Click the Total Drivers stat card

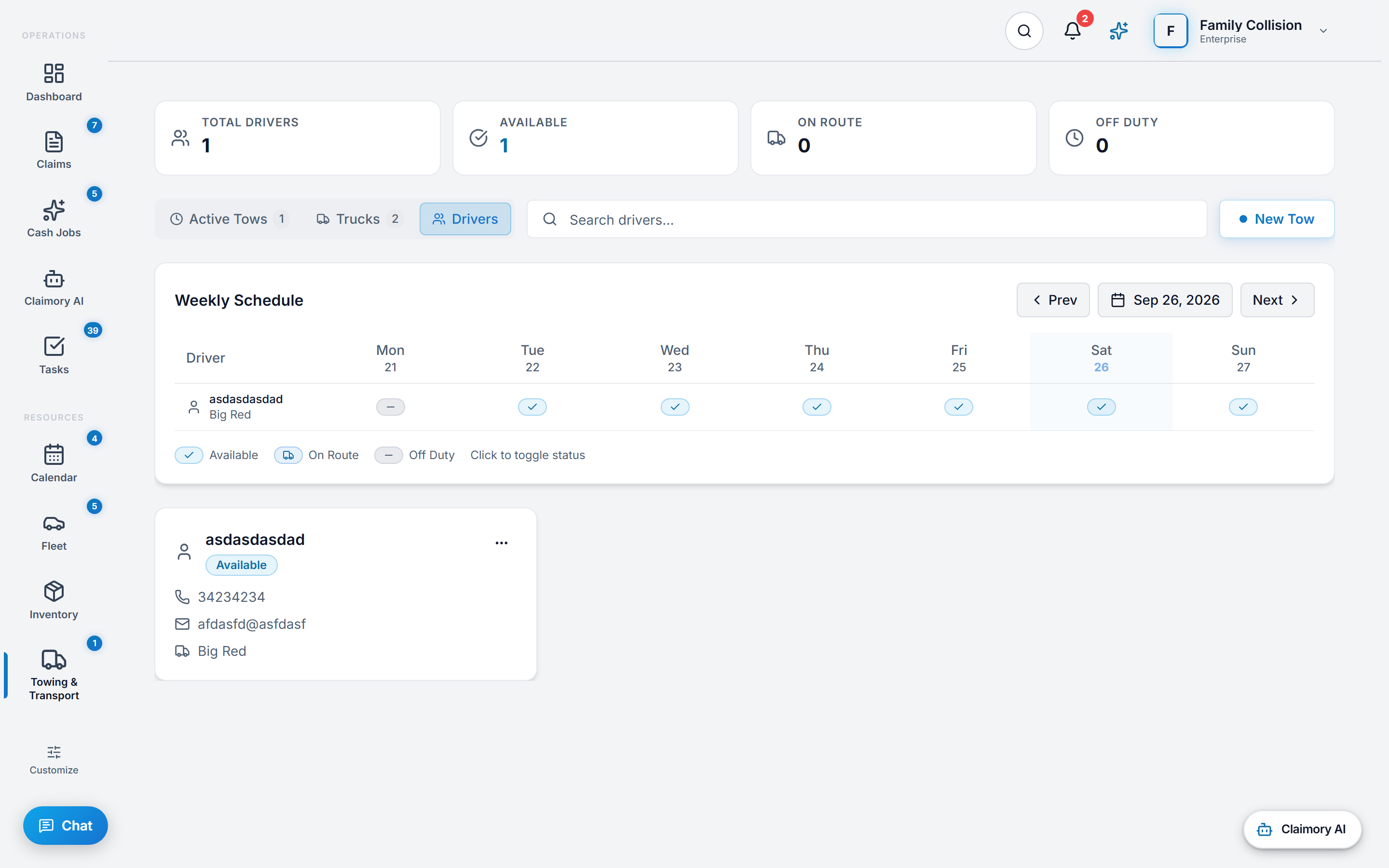297,138
